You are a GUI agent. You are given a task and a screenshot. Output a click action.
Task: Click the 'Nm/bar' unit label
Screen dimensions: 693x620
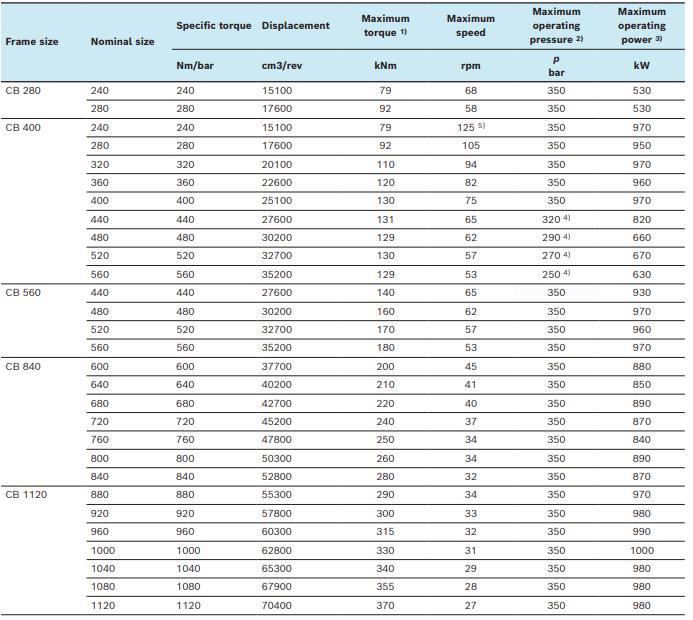[x=195, y=66]
